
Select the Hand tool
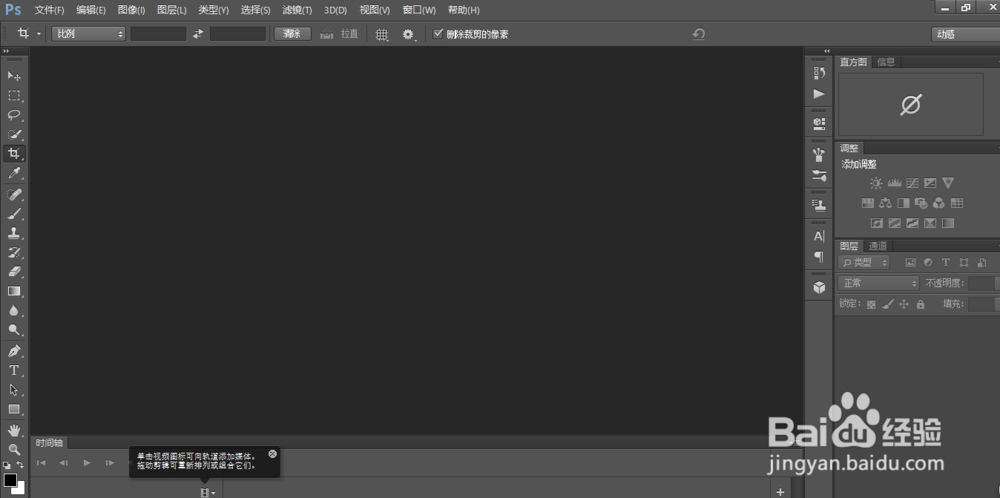tap(14, 430)
